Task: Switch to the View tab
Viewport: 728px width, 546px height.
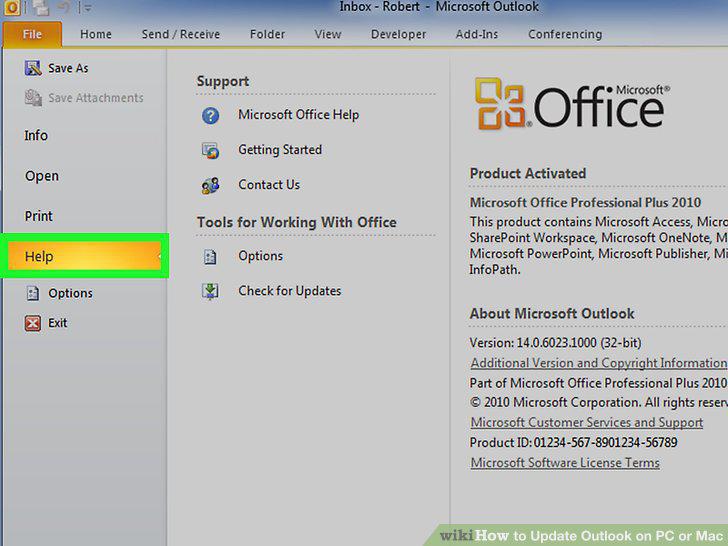Action: 328,34
